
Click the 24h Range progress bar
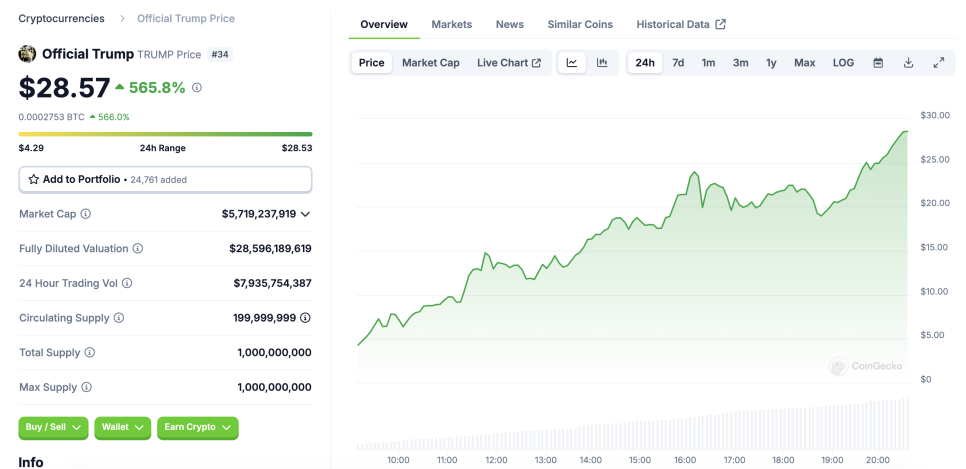[165, 134]
